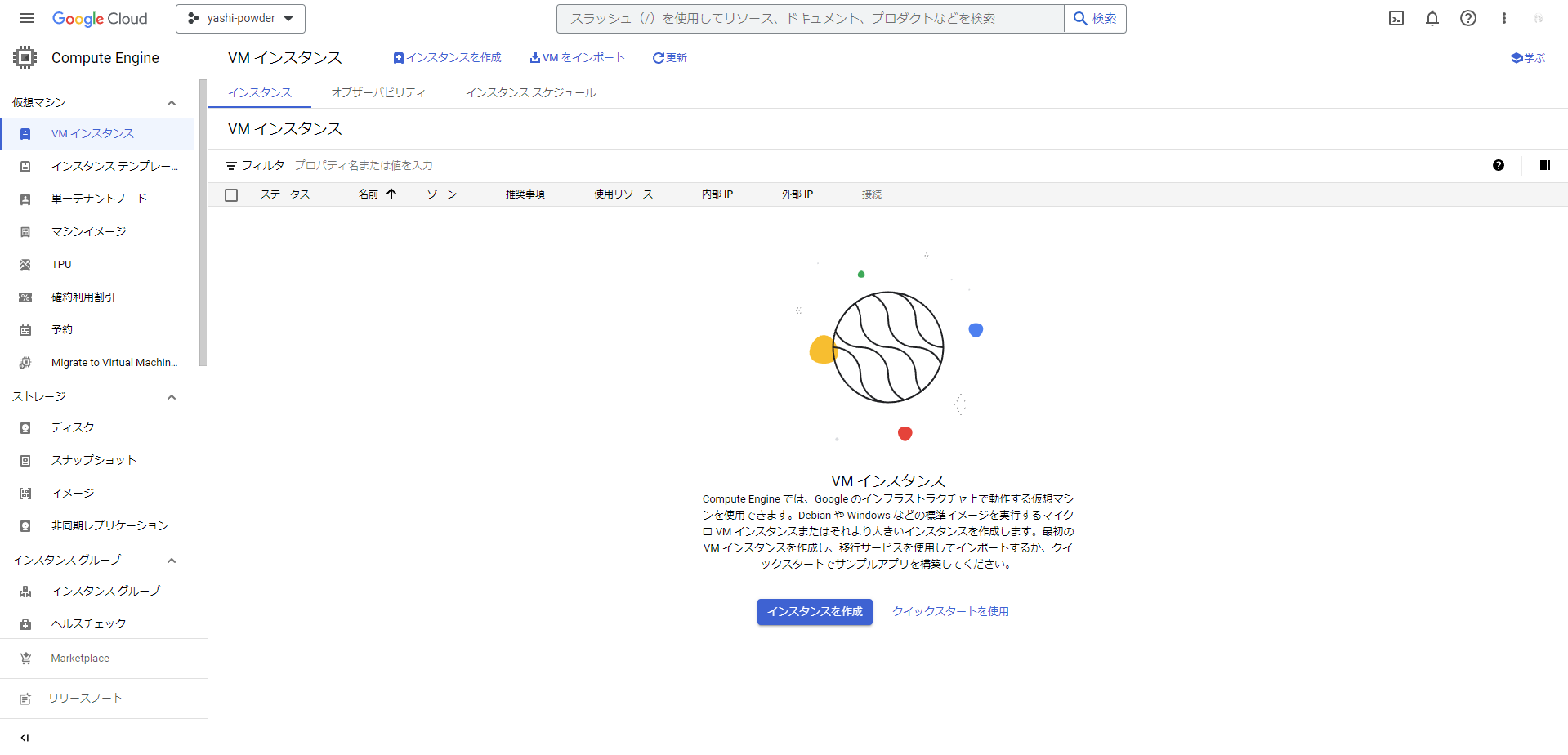1568x755 pixels.
Task: Click the リリースノート icon
Action: 25,699
